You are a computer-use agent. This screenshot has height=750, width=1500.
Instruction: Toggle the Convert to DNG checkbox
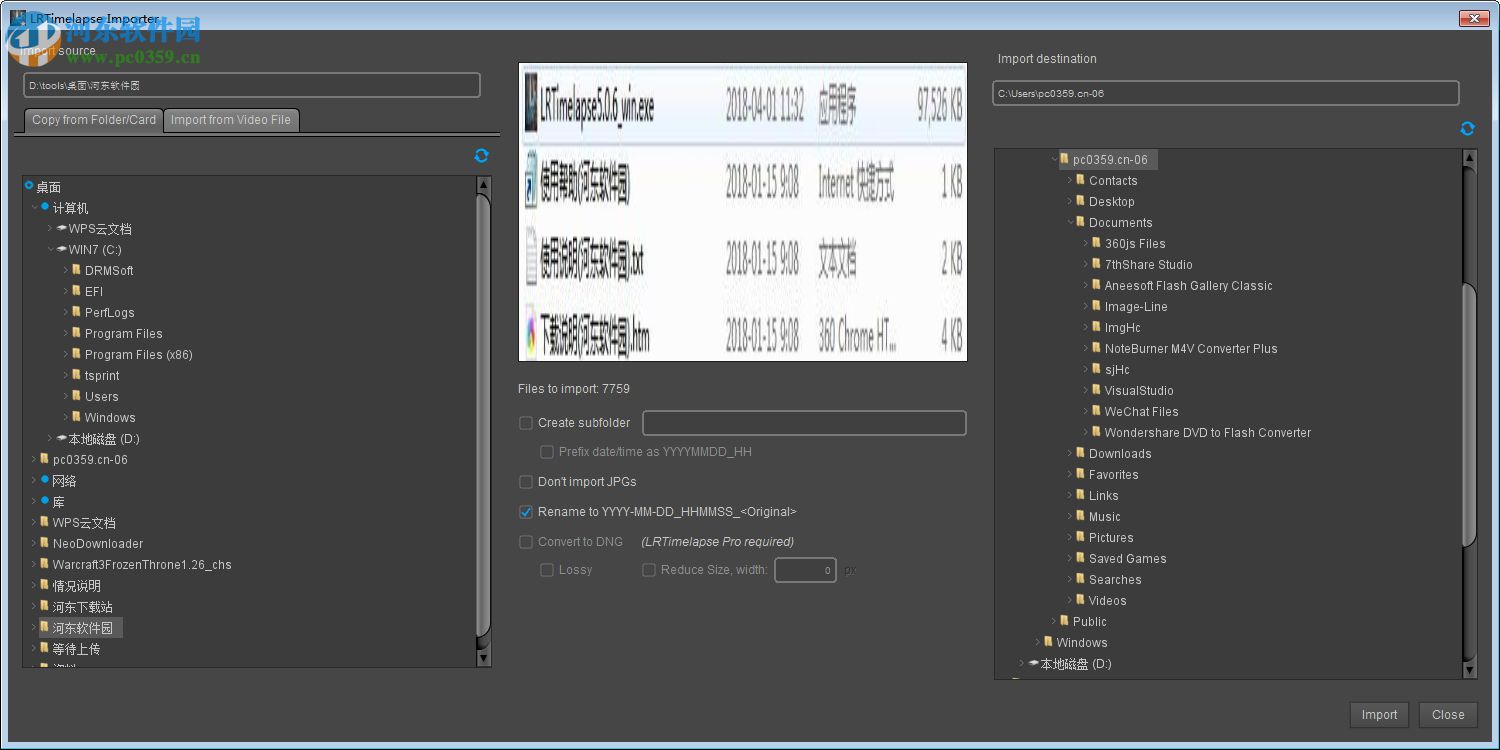click(x=526, y=542)
